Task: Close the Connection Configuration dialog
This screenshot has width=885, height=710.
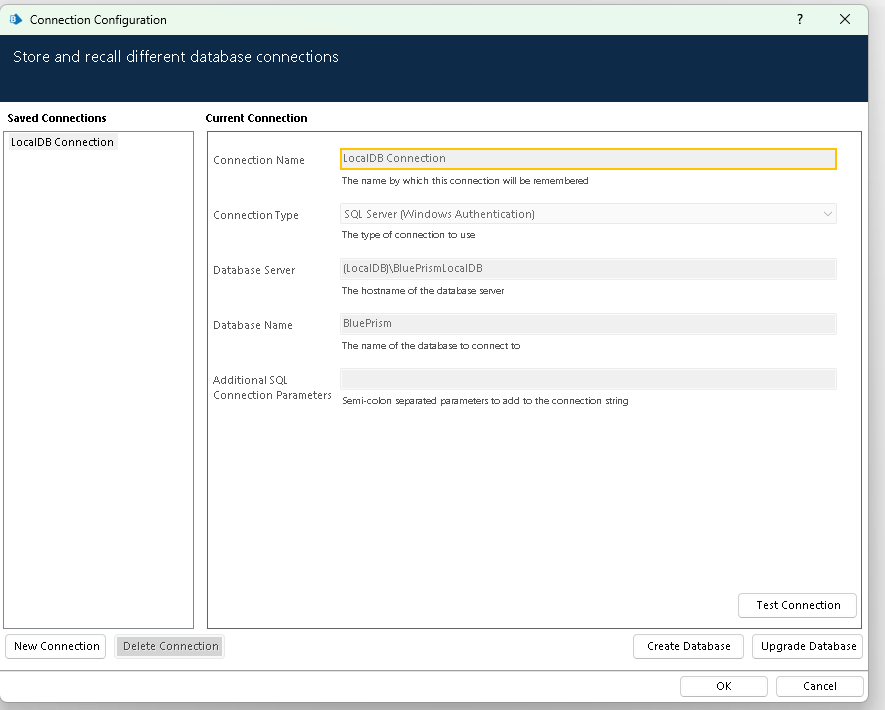Action: pyautogui.click(x=845, y=20)
